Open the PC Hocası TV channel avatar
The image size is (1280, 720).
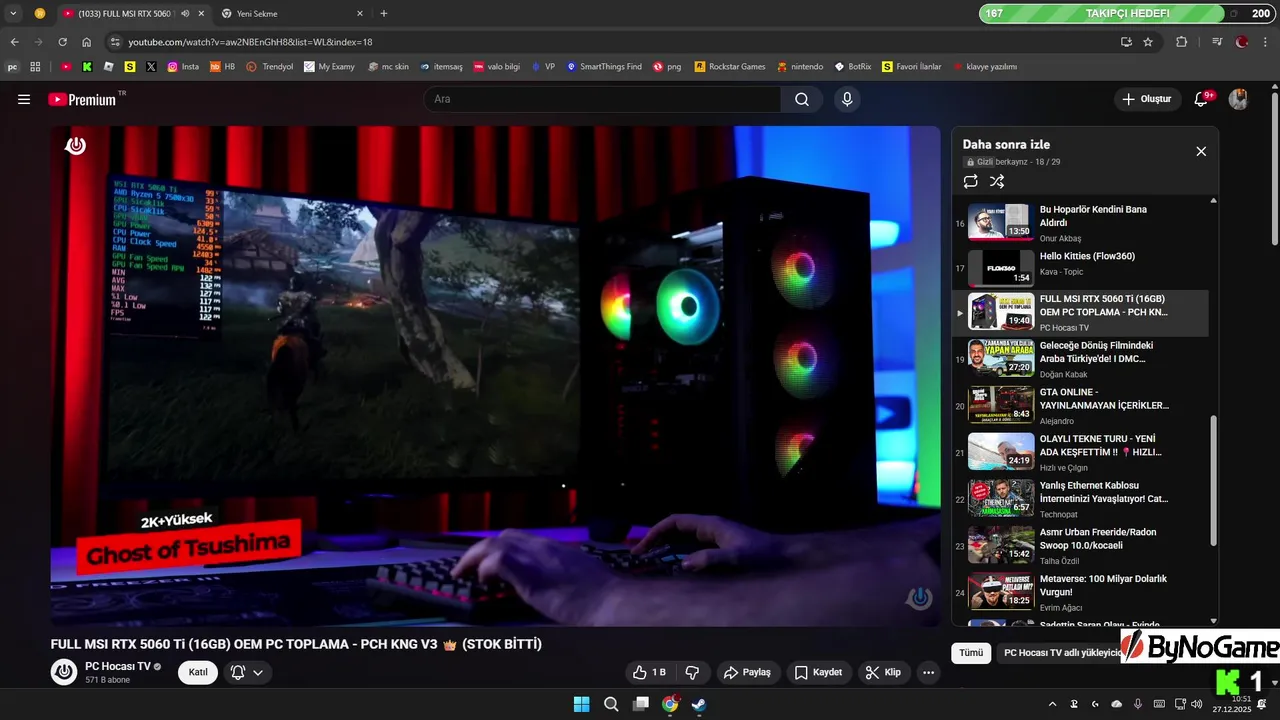[x=64, y=672]
